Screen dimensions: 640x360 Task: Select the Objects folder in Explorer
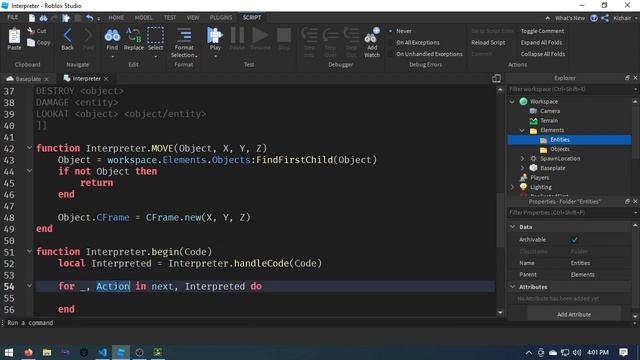[560, 149]
